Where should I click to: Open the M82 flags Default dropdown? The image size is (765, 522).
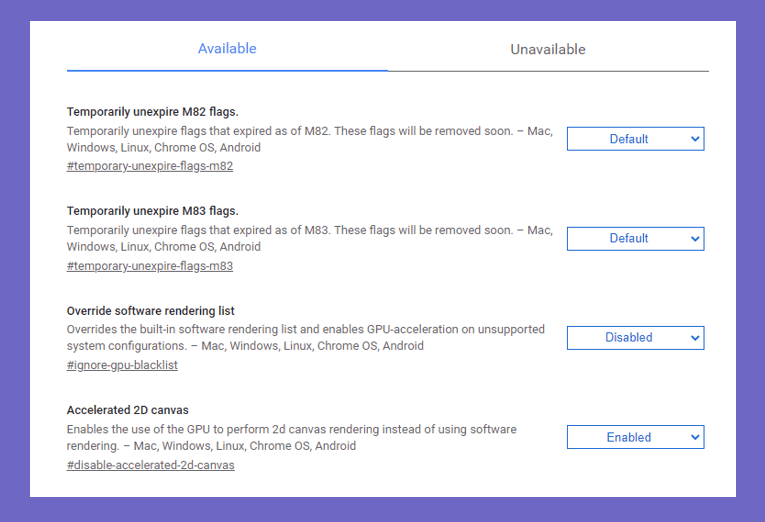[x=635, y=139]
